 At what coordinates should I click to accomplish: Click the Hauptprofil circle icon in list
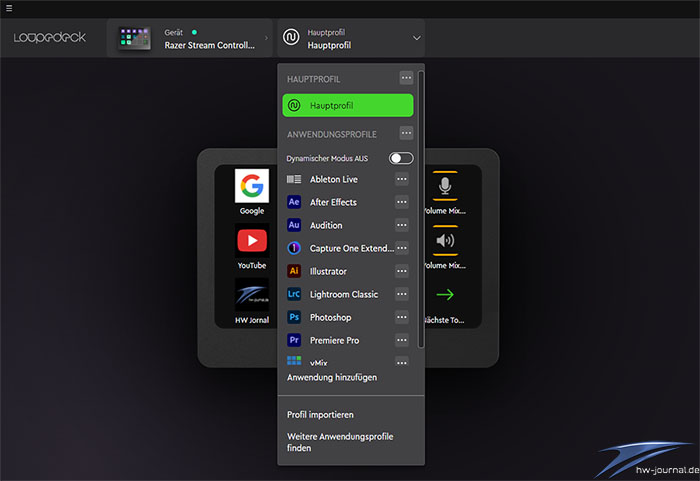click(294, 105)
